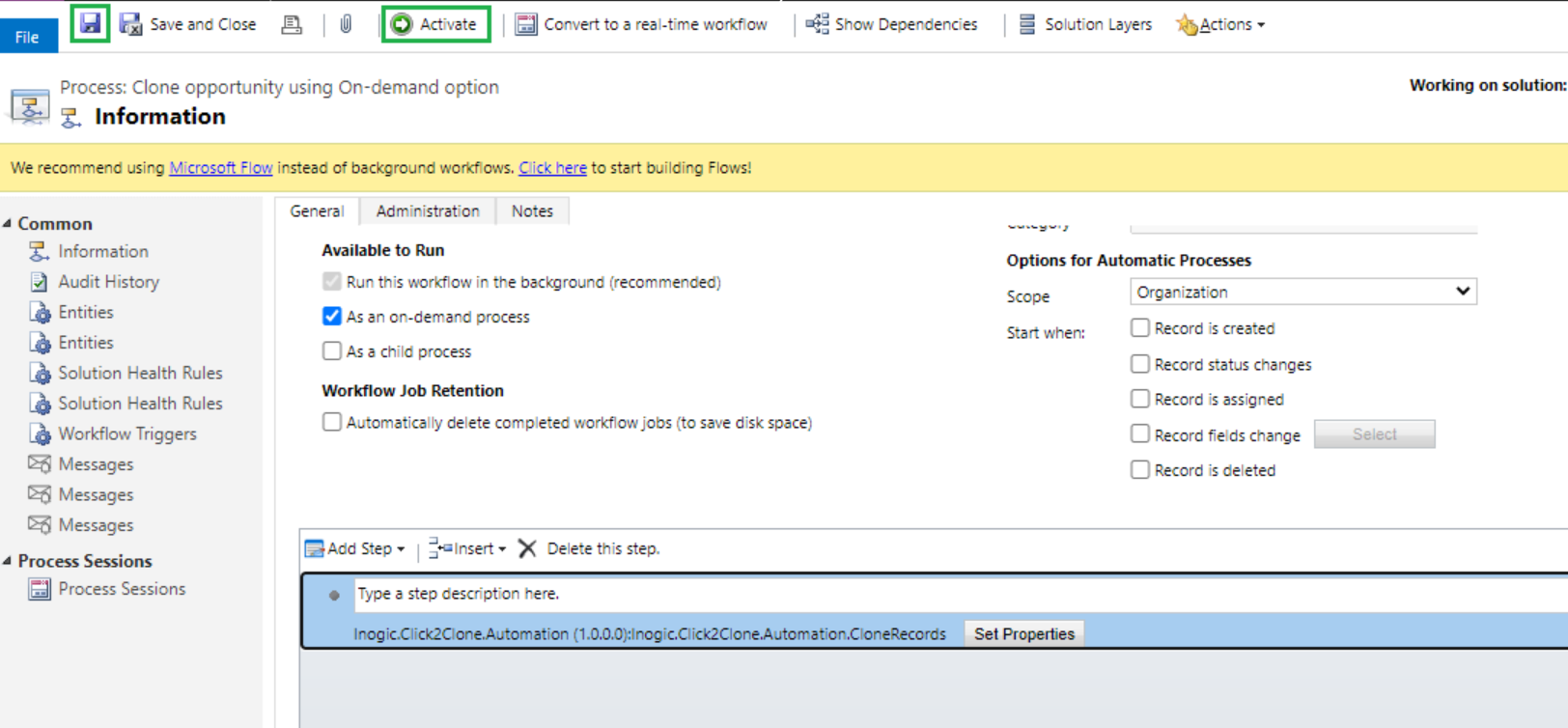1568x728 pixels.
Task: Click the Select button for record fields
Action: (1374, 434)
